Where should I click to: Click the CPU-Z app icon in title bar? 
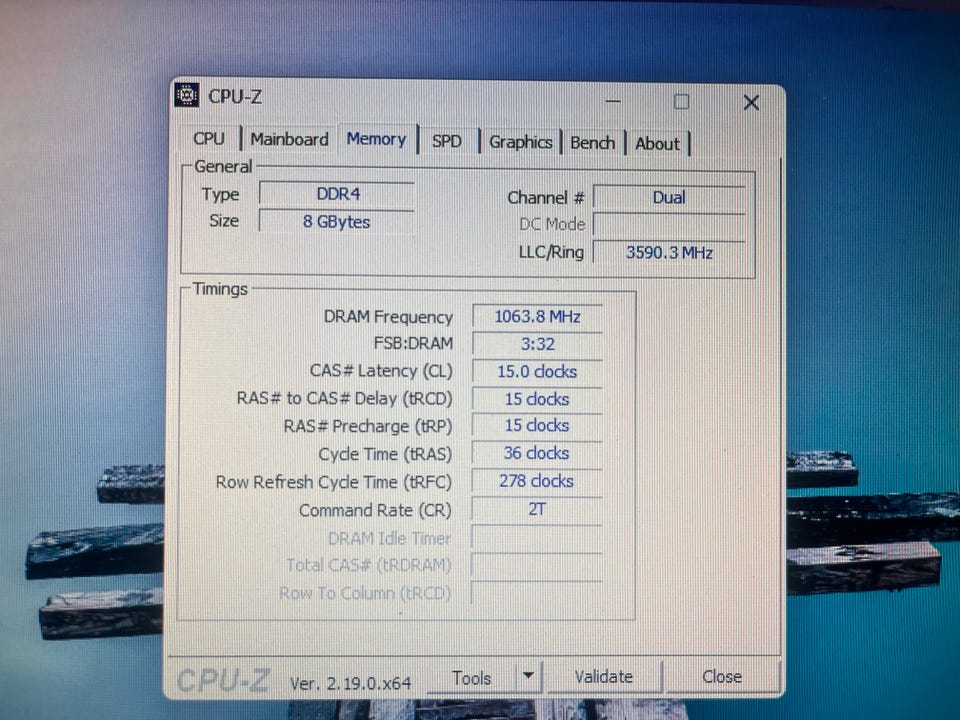pos(187,95)
